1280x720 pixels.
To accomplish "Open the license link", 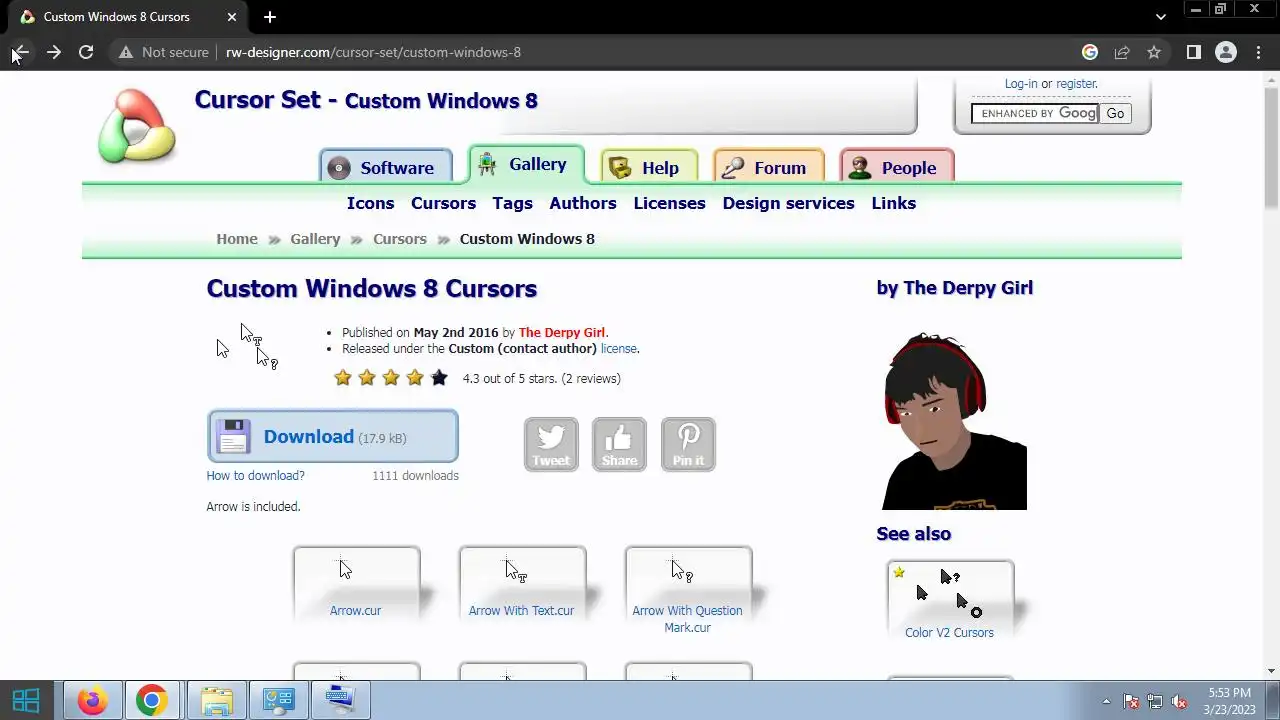I will pyautogui.click(x=618, y=349).
